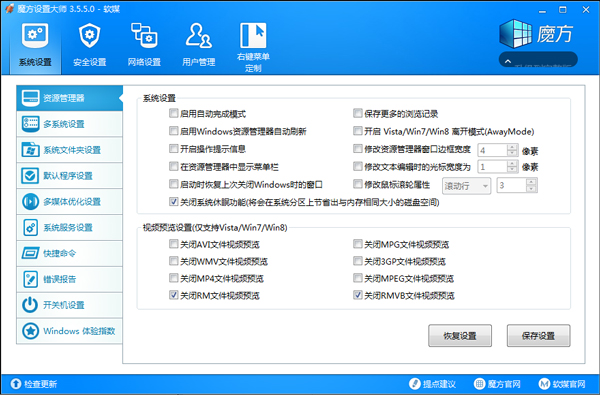The height and width of the screenshot is (395, 600).
Task: Uncheck 关闭RMVB文件视频预览 checkbox
Action: pos(357,295)
